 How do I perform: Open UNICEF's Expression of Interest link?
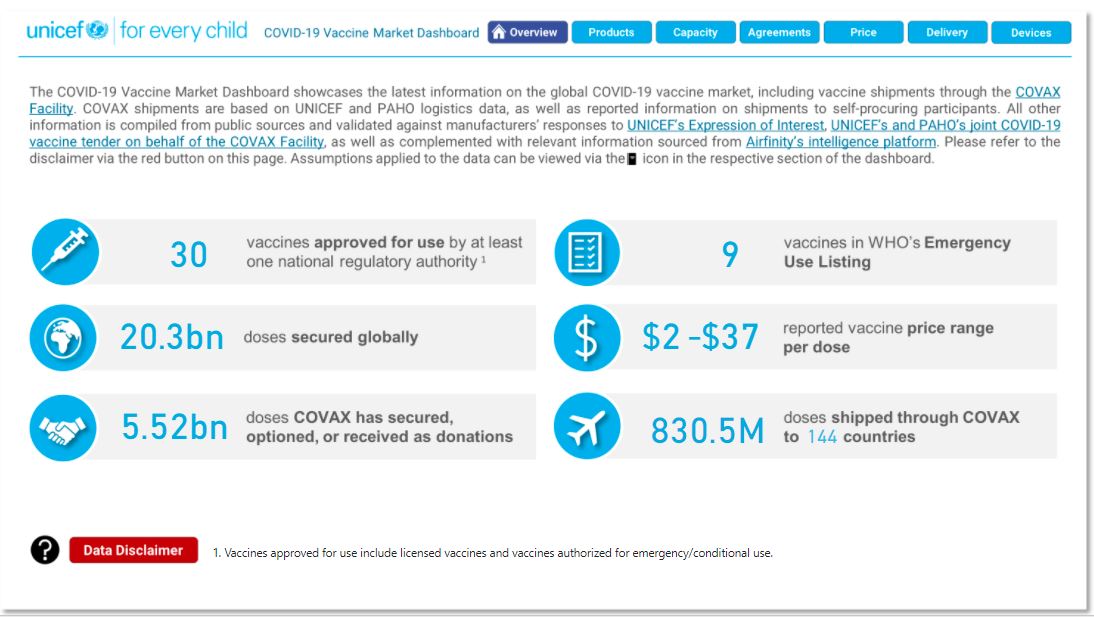[x=726, y=125]
